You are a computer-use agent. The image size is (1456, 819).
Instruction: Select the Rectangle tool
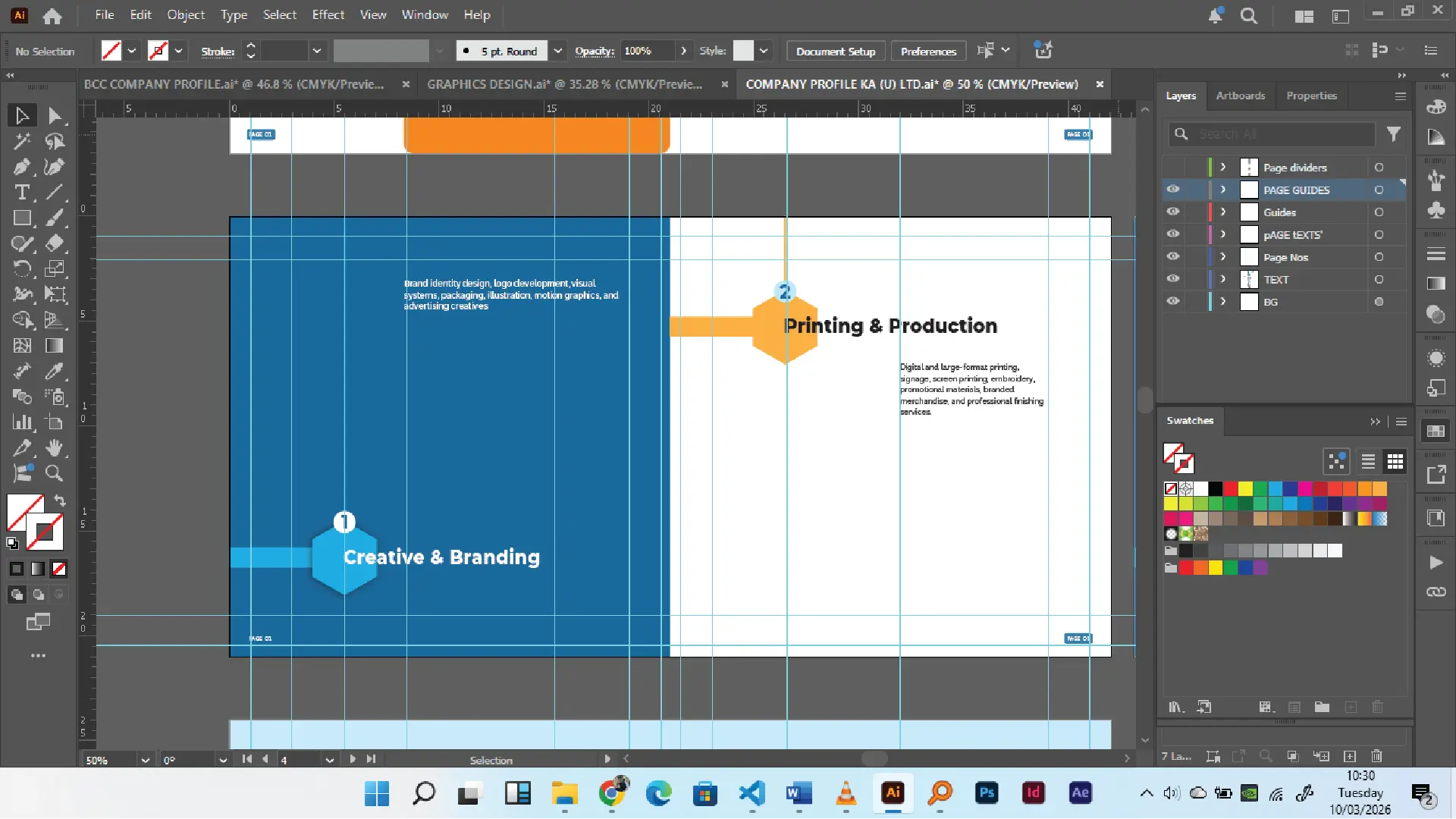click(x=22, y=218)
